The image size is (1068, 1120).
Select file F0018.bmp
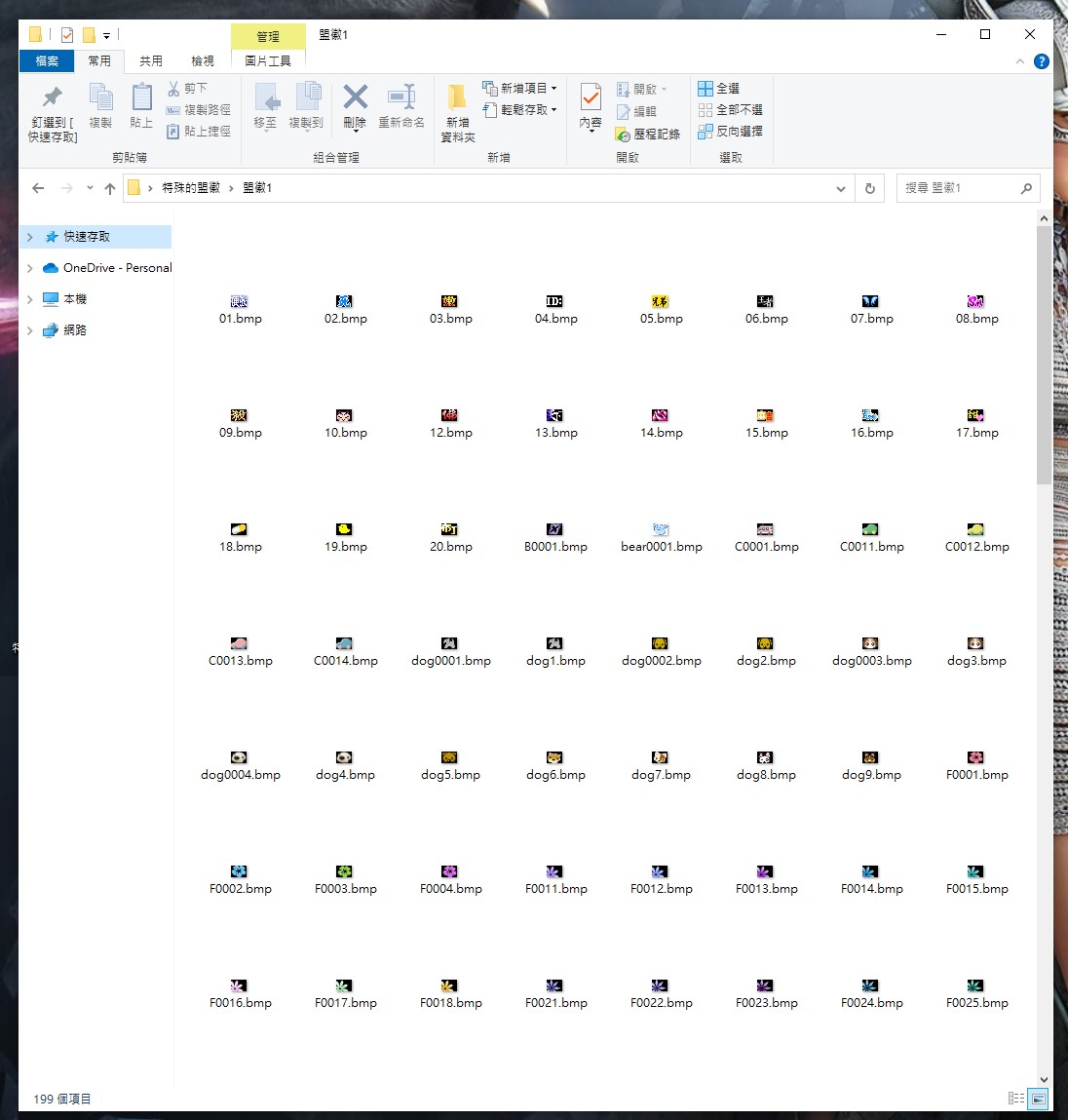click(x=450, y=995)
